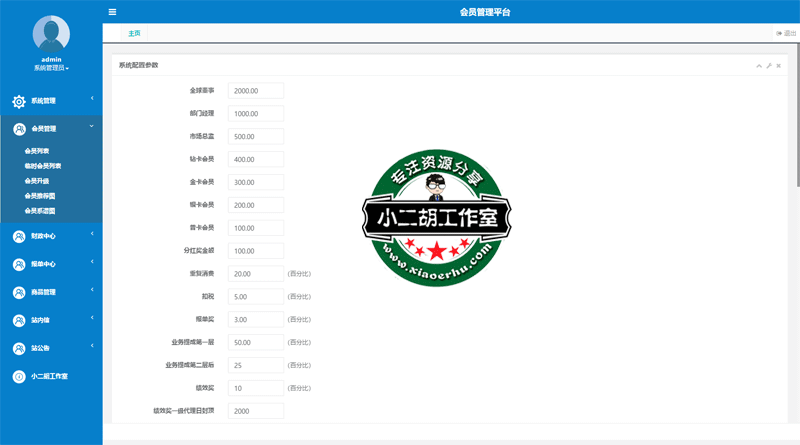Close the 系统配置参数 panel

click(778, 66)
